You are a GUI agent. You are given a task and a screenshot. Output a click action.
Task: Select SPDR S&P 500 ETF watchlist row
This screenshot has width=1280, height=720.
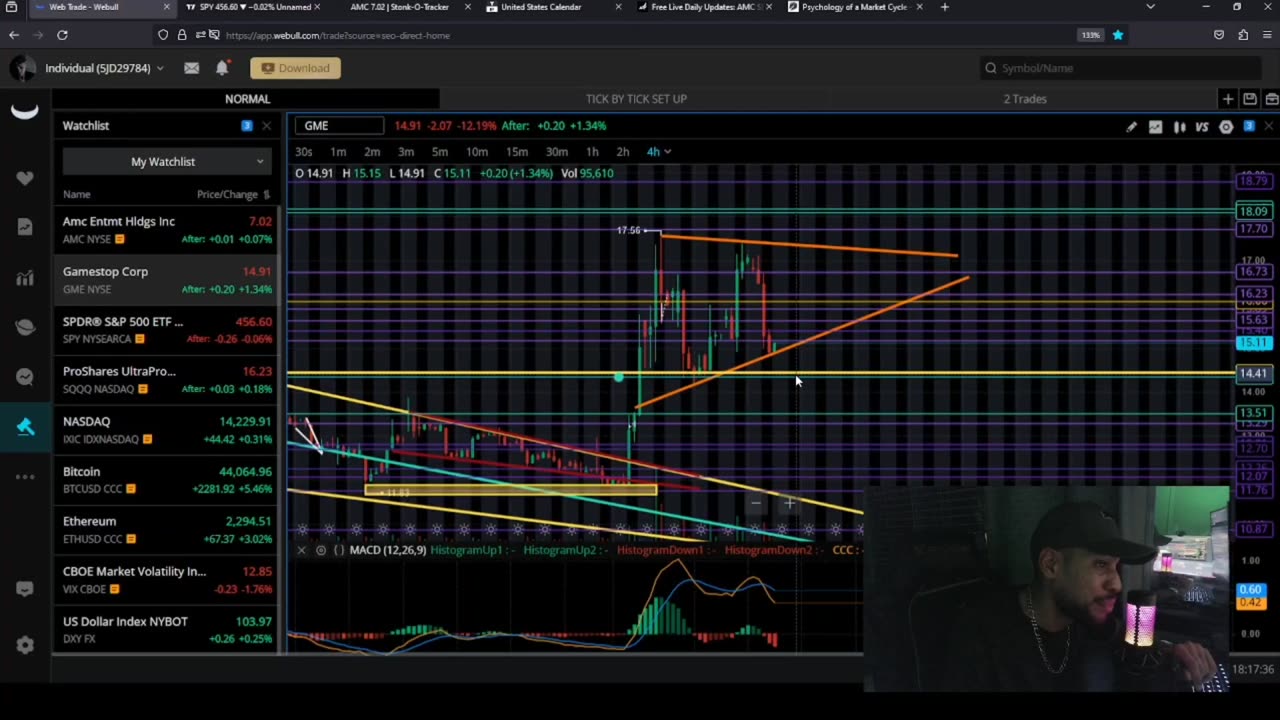(x=166, y=330)
